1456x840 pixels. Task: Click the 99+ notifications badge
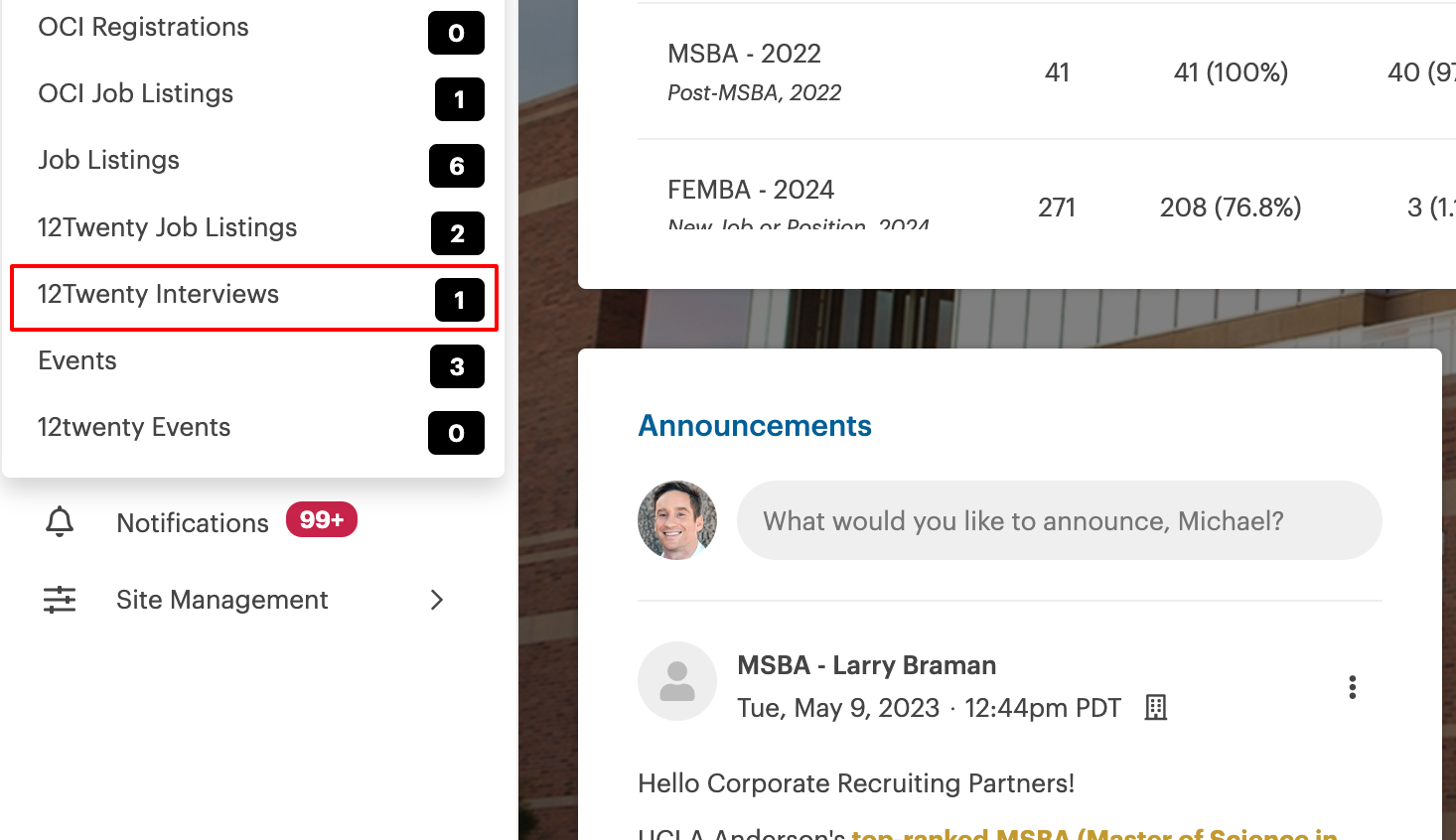pos(321,520)
